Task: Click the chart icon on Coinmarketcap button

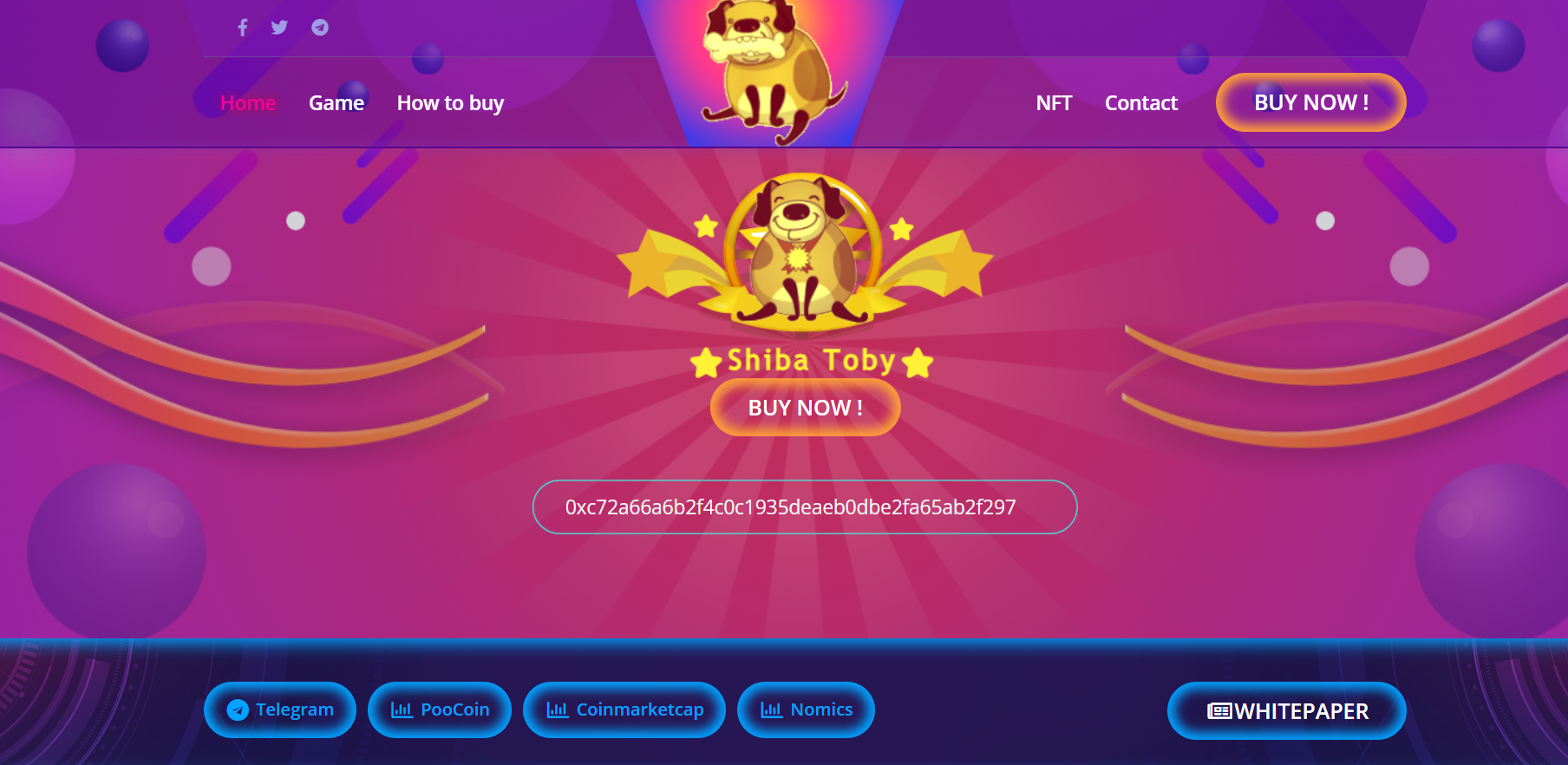Action: [558, 710]
